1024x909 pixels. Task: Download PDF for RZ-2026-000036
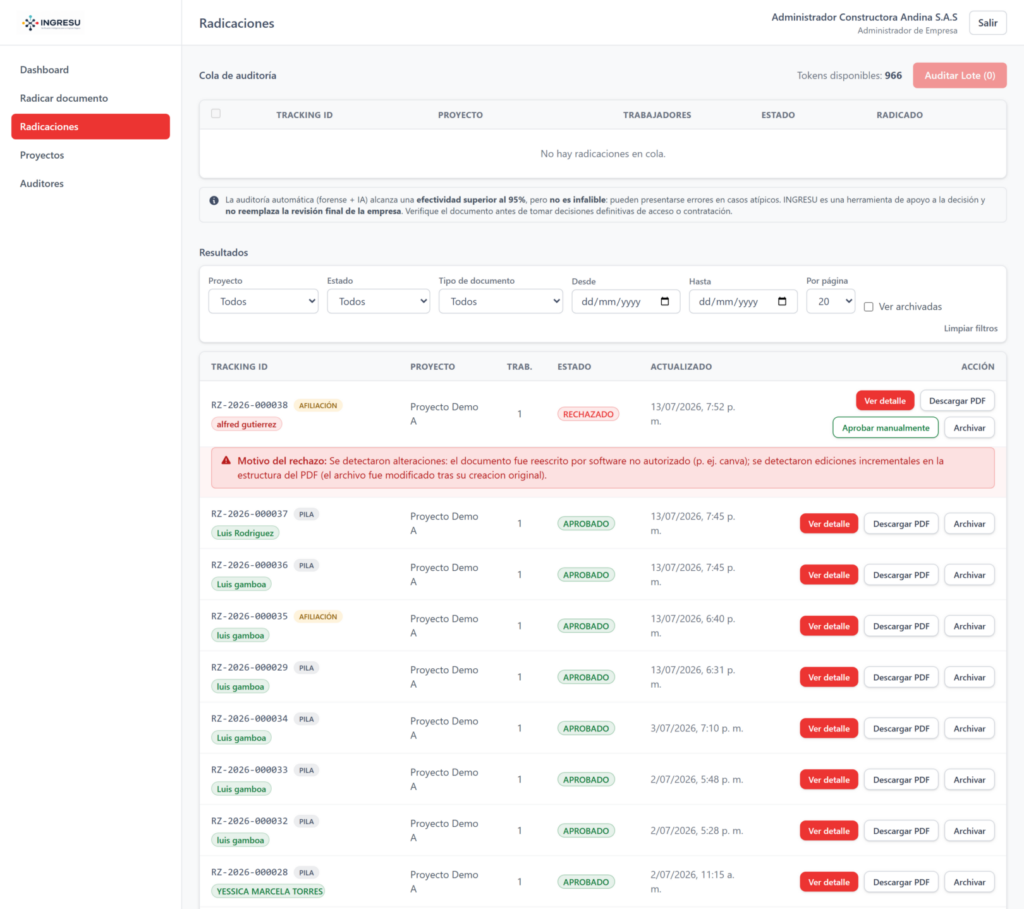point(901,575)
